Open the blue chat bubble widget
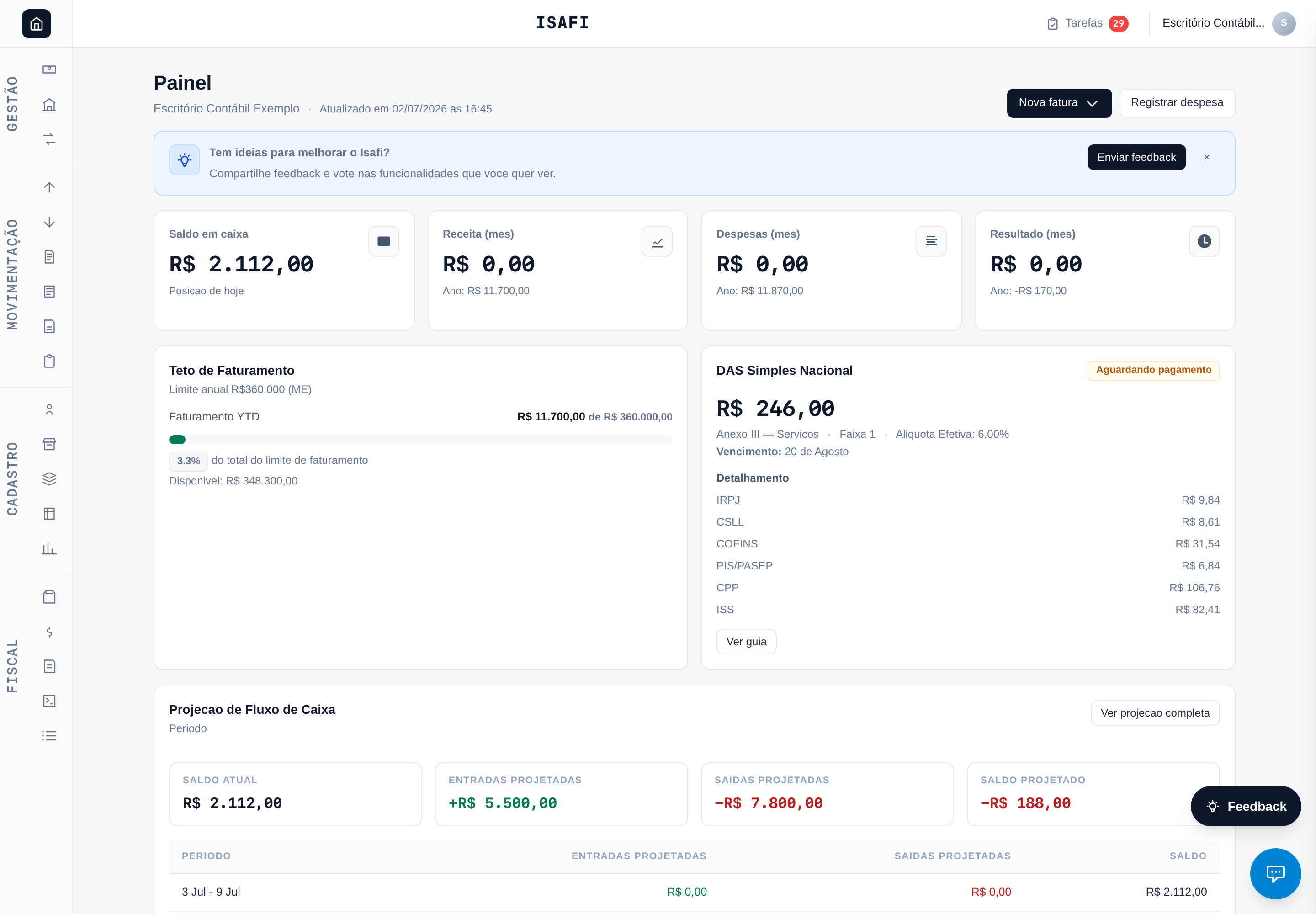This screenshot has width=1316, height=914. coord(1275,873)
